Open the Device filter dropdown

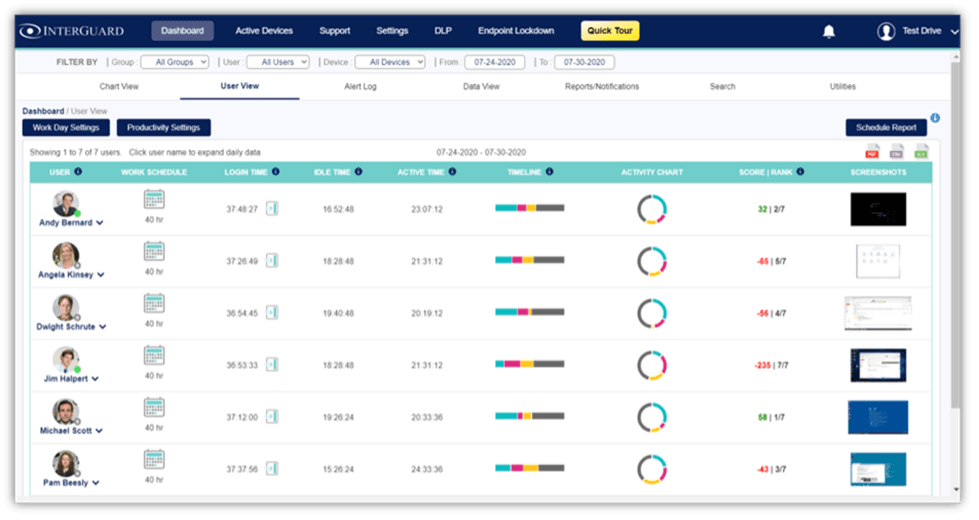click(x=390, y=62)
